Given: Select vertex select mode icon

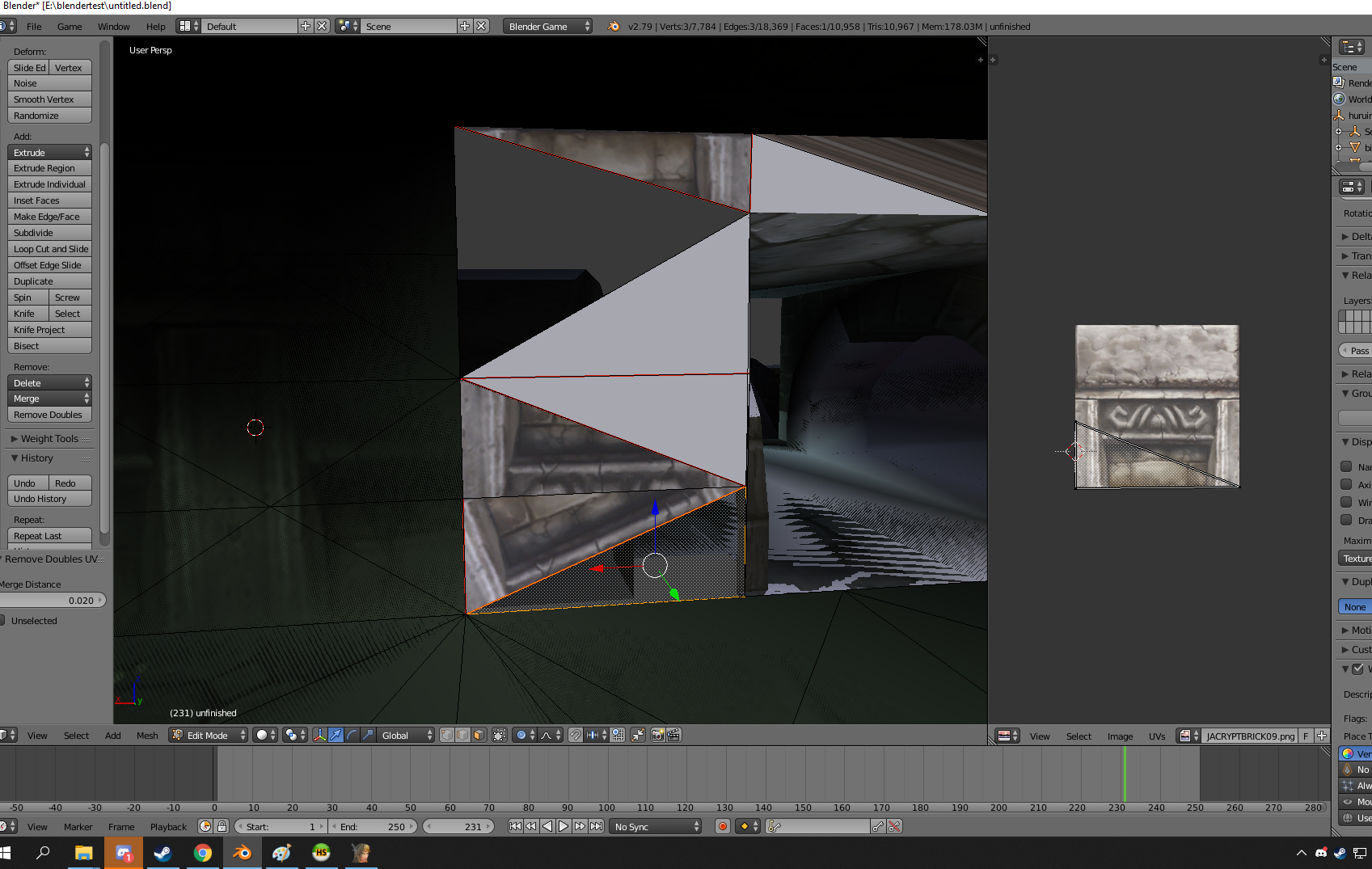Looking at the screenshot, I should 446,735.
